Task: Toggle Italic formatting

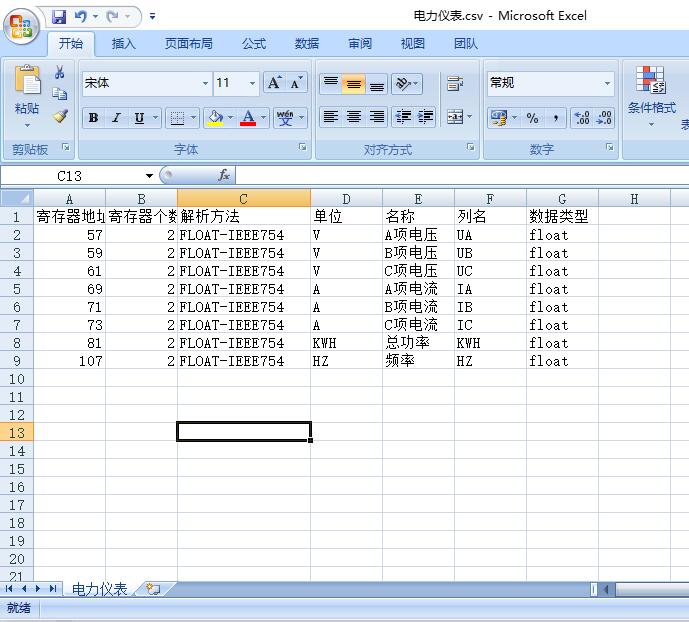Action: (116, 118)
